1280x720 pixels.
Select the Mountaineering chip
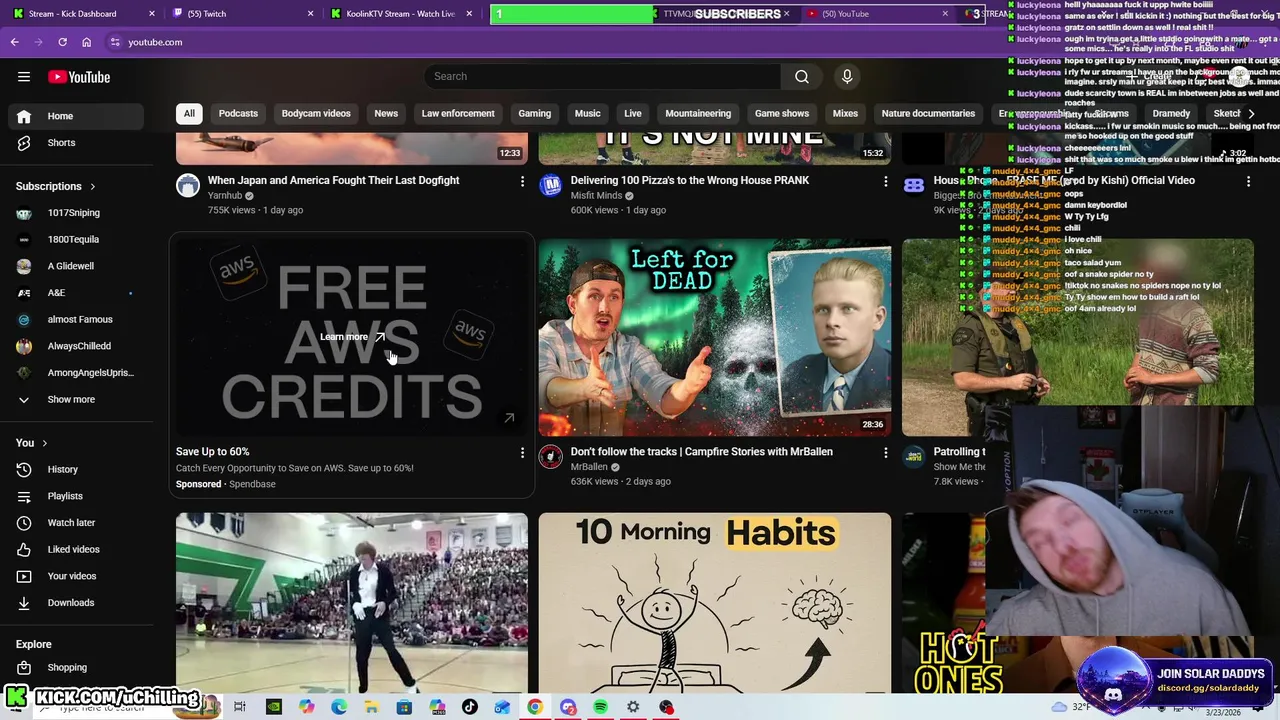[698, 113]
